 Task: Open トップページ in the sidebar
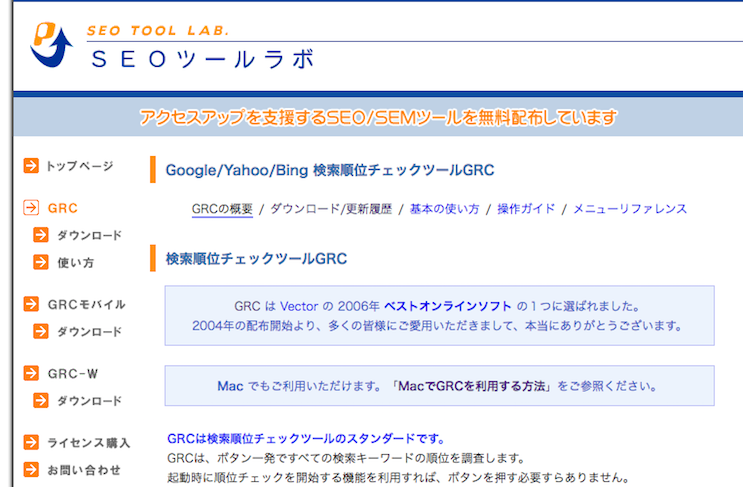pos(80,166)
